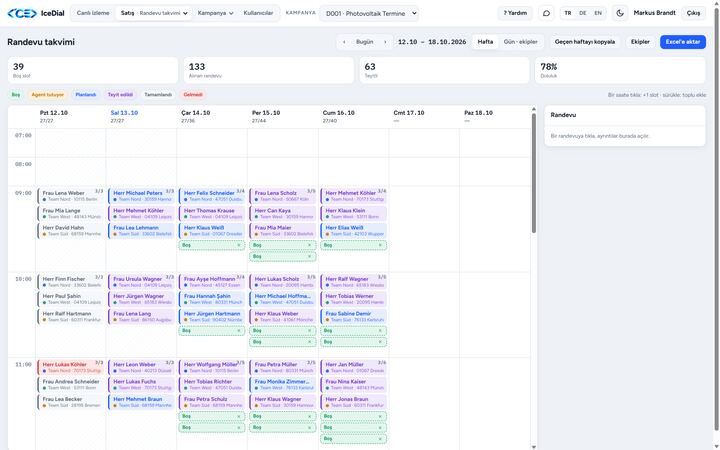
Task: Open Herr Jonas Braun appointment
Action: pos(354,402)
